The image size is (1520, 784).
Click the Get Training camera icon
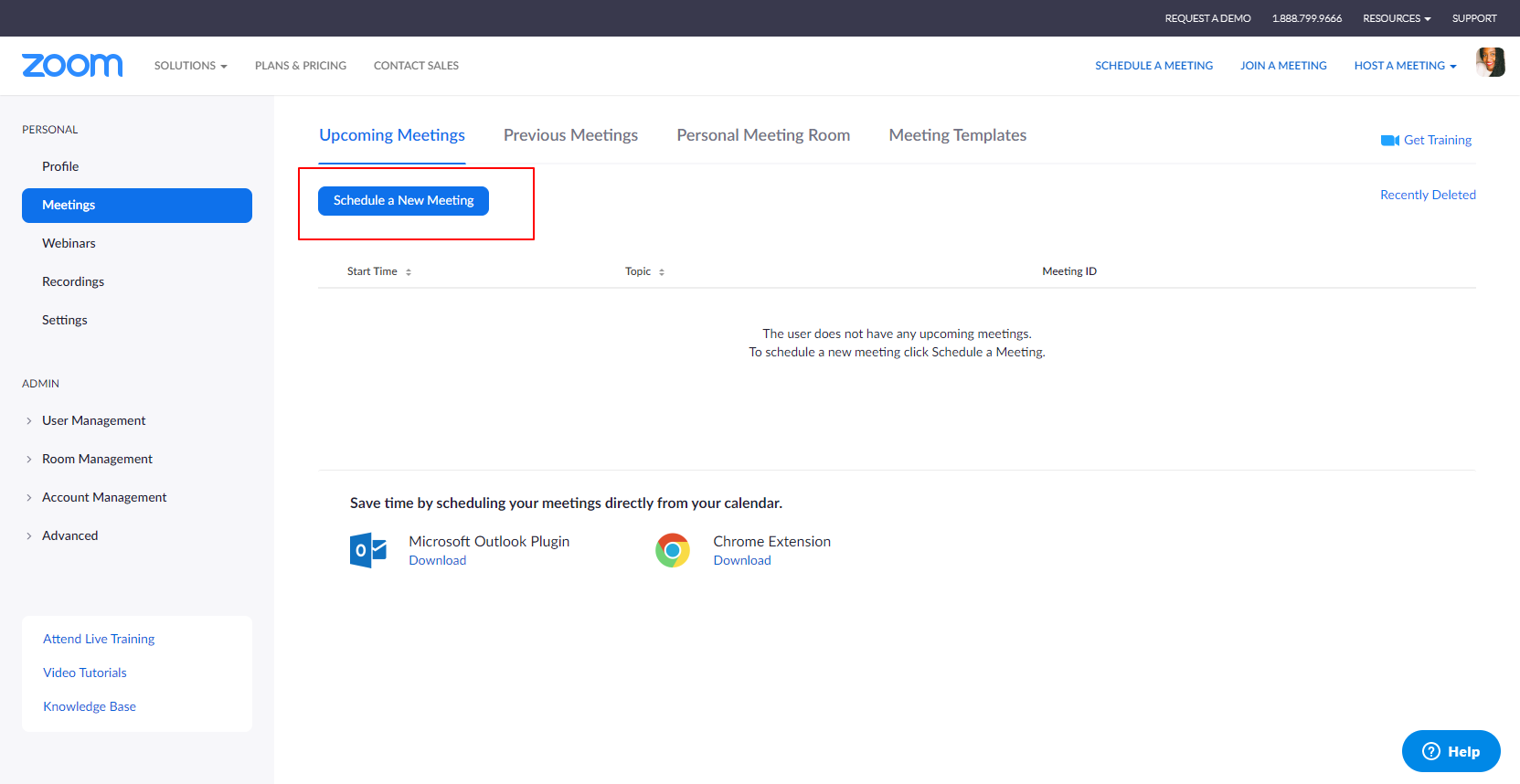[1389, 140]
